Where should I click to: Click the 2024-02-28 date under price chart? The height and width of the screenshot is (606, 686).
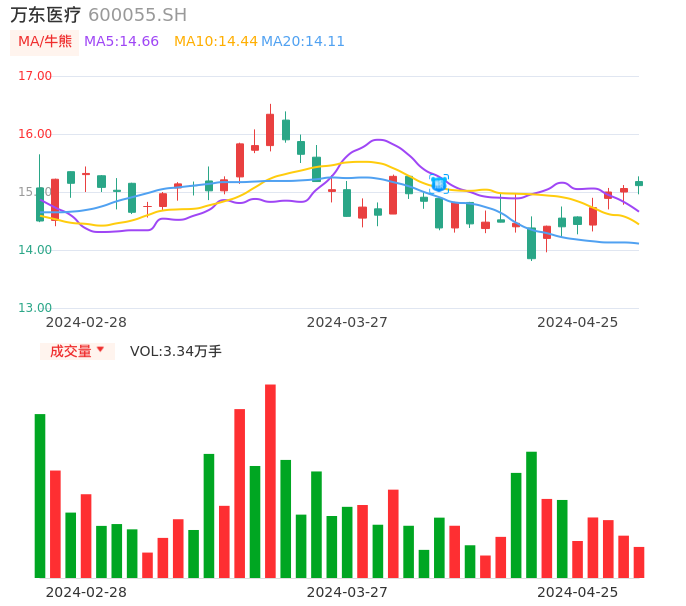click(86, 322)
